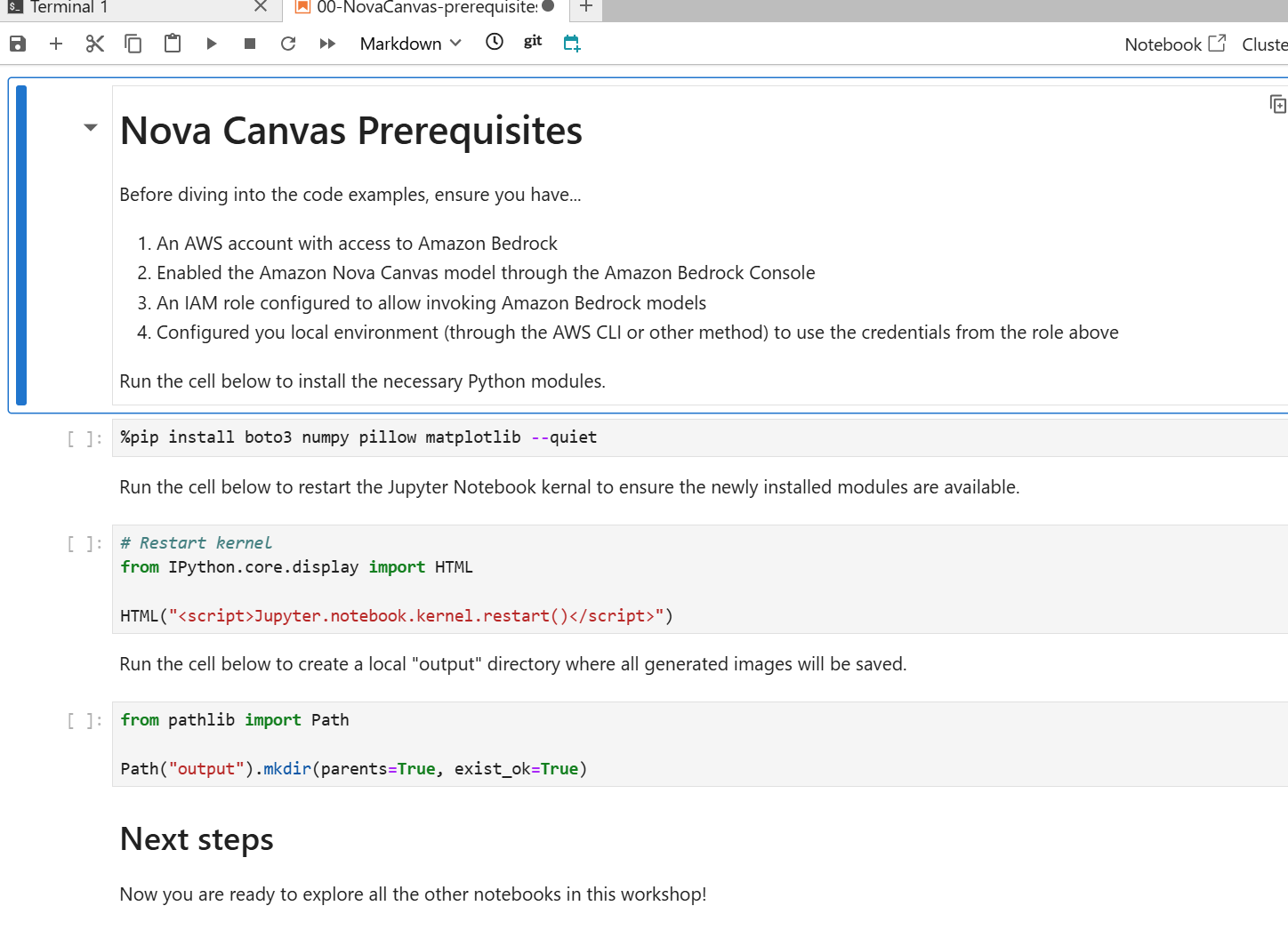Viewport: 1288px width, 938px height.
Task: Click the cell copy icon at top right
Action: (x=1278, y=104)
